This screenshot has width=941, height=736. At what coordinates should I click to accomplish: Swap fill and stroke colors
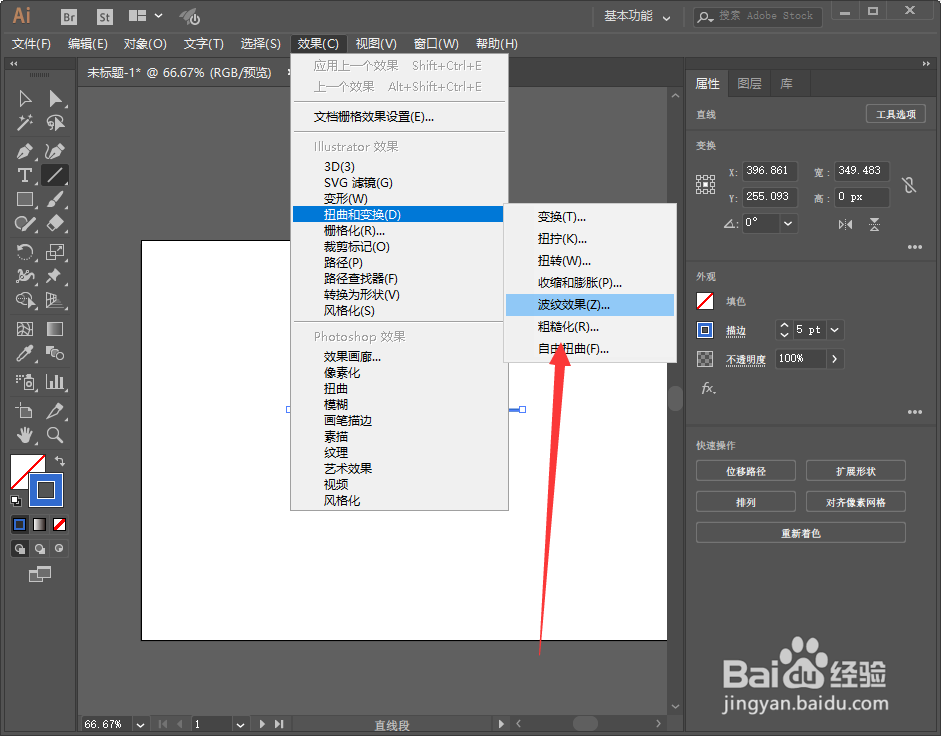pyautogui.click(x=60, y=461)
